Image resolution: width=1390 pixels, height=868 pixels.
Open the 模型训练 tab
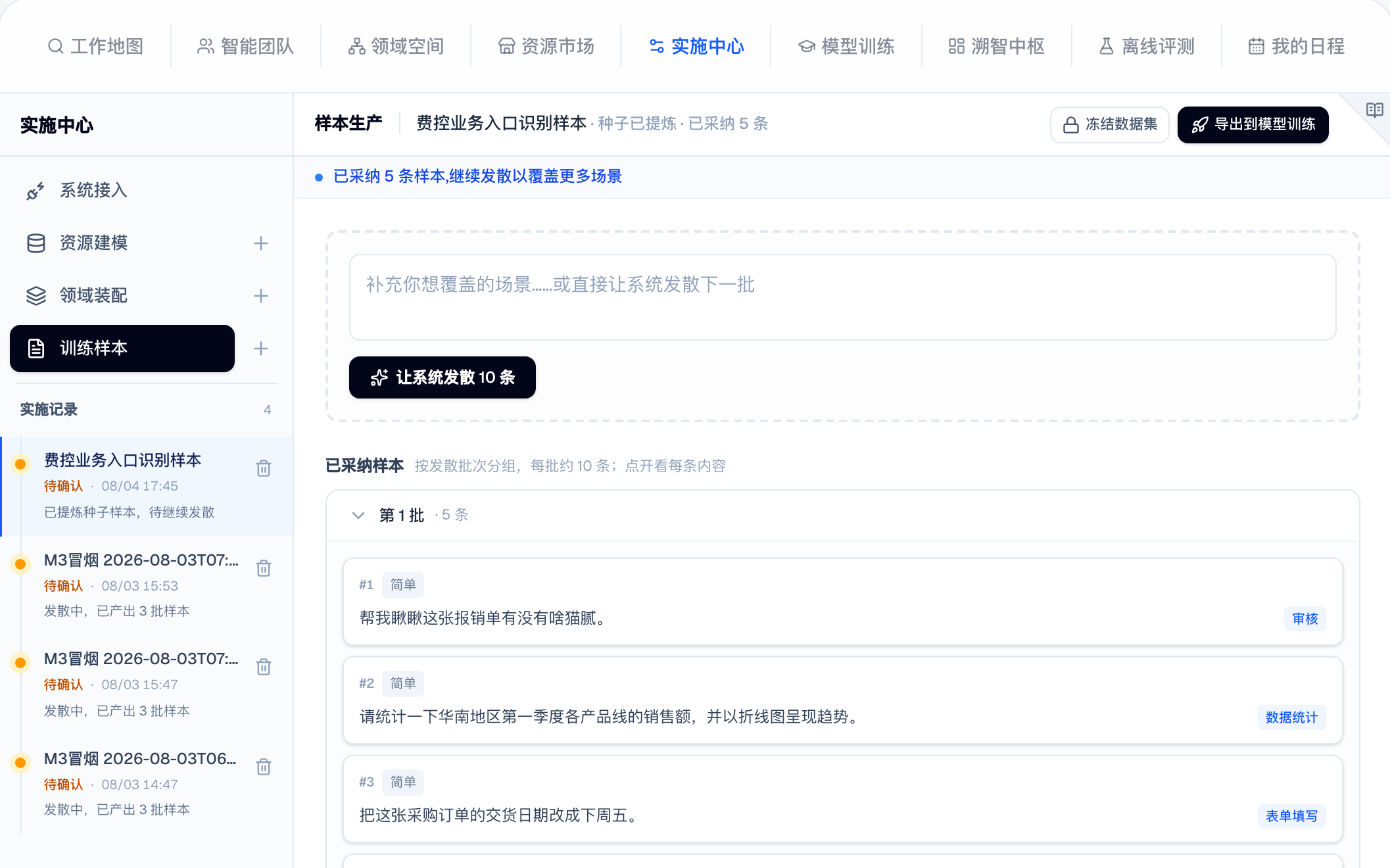click(846, 46)
